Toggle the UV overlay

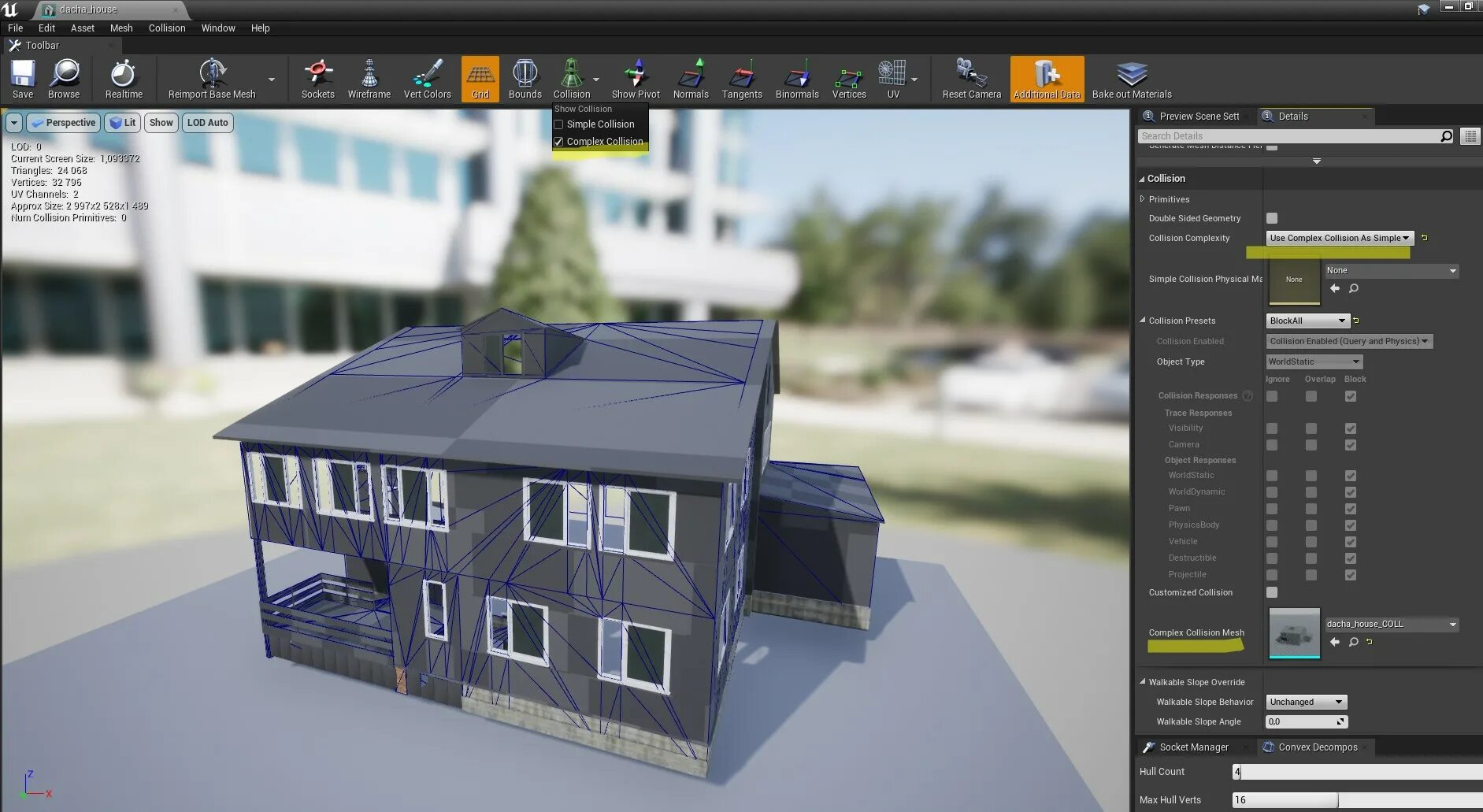[x=893, y=79]
